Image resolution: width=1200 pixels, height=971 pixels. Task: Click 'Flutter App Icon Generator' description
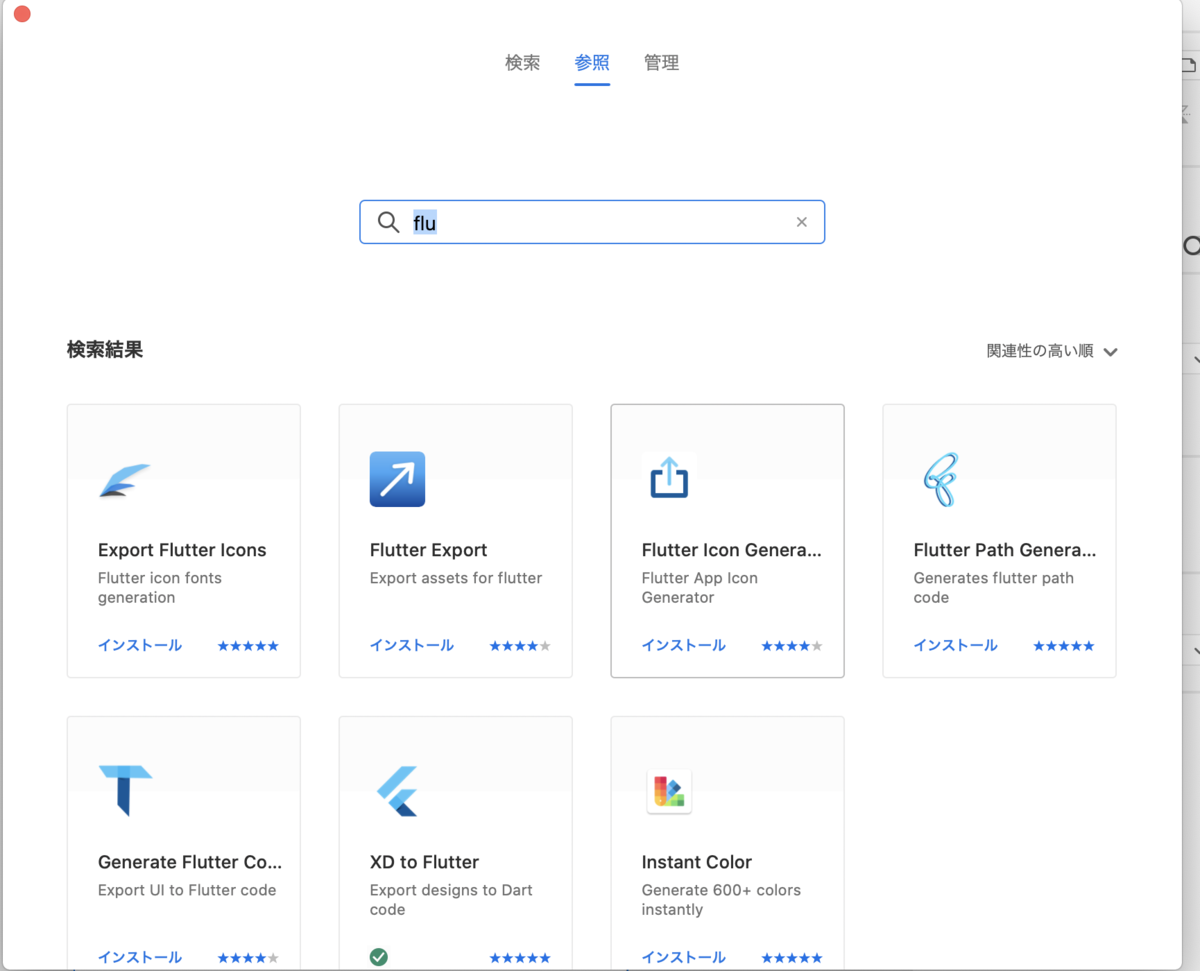tap(700, 588)
